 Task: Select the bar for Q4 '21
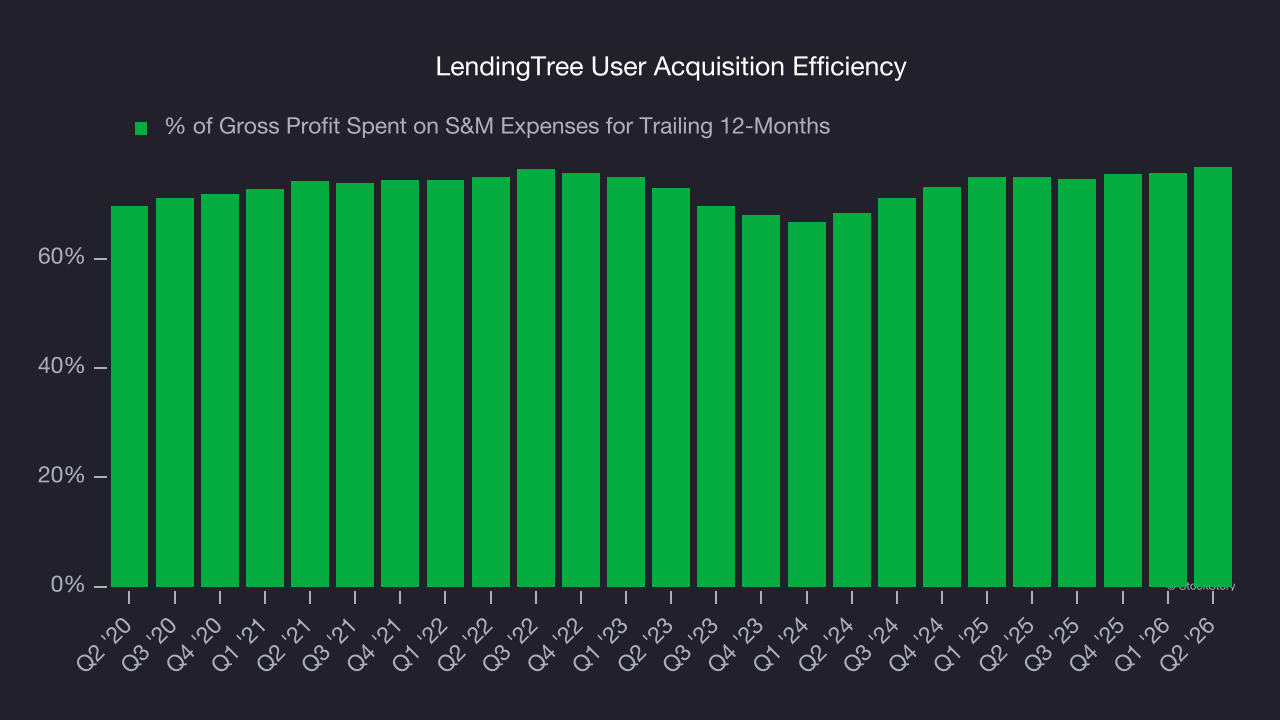[x=400, y=383]
